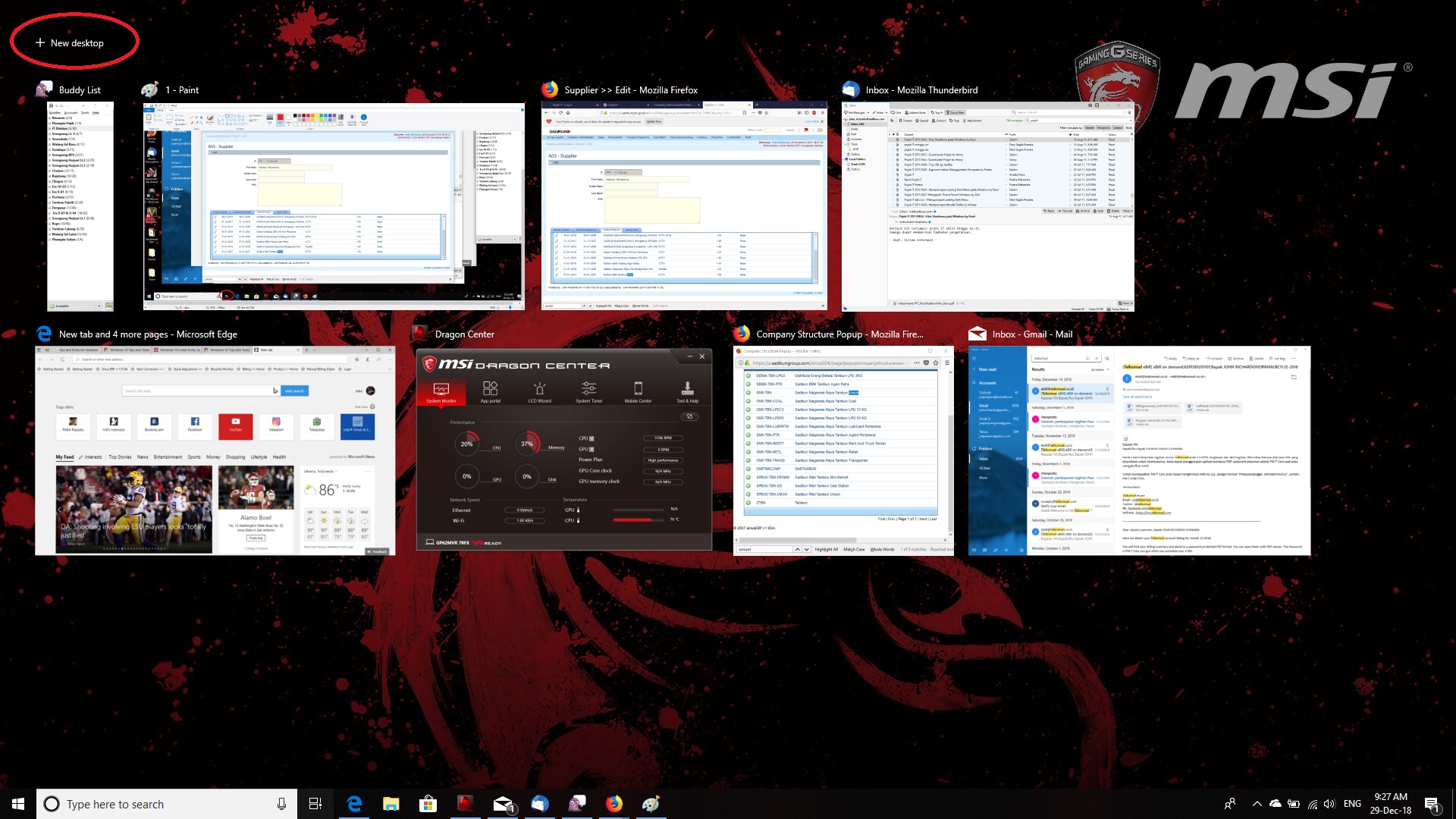
Task: Click the Windows Start button
Action: coord(18,804)
